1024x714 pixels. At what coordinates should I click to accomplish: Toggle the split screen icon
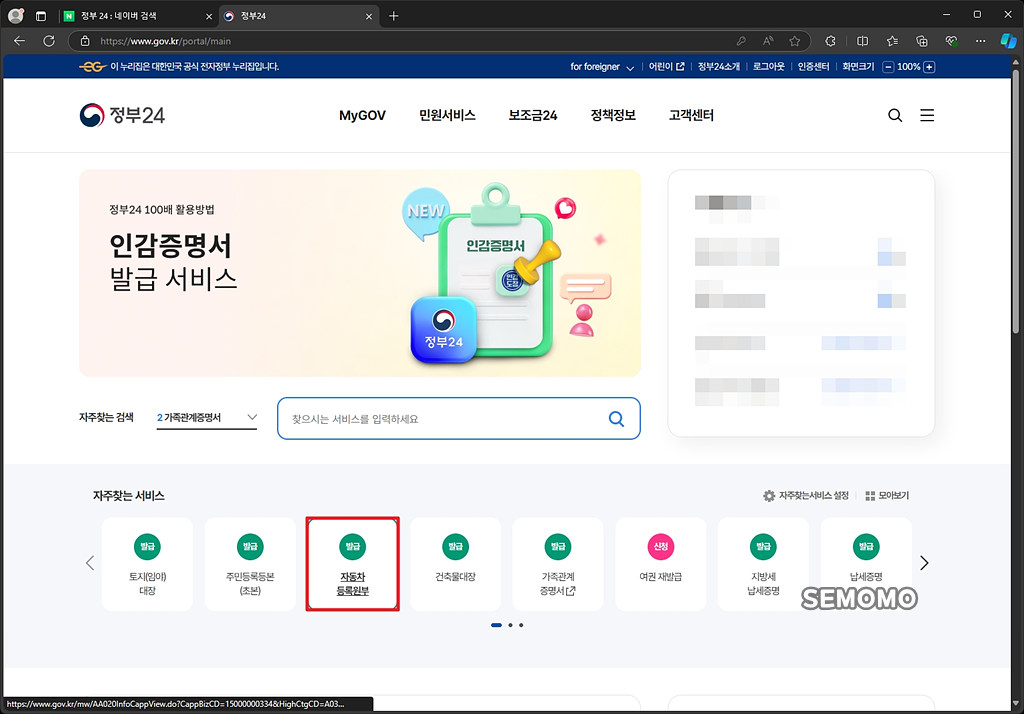[x=863, y=41]
